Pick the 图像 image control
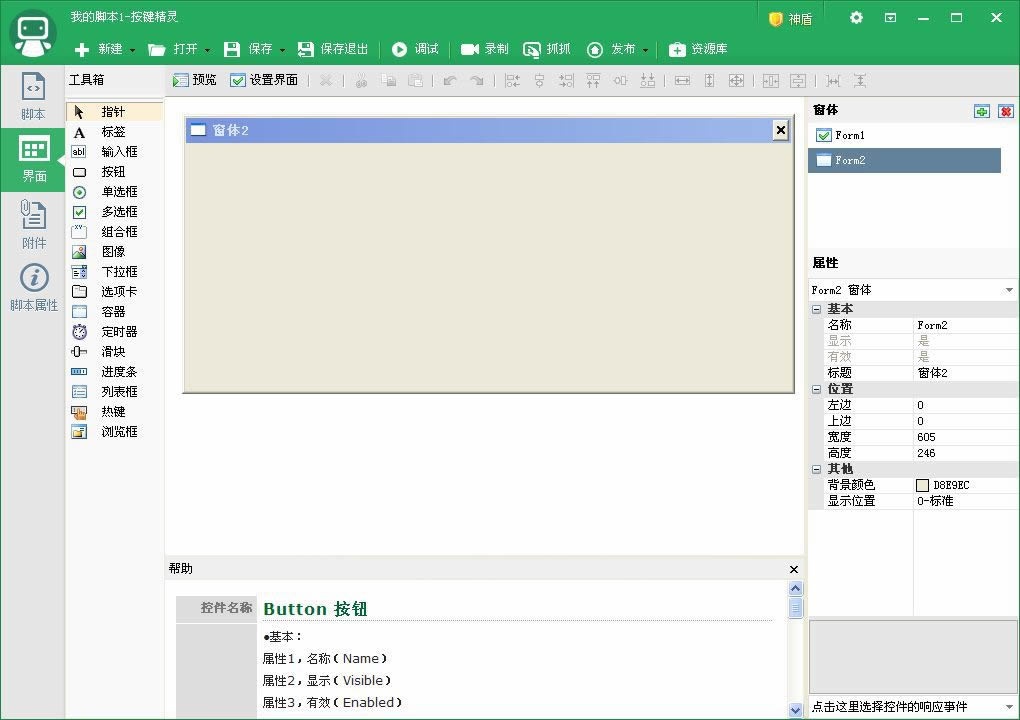The width and height of the screenshot is (1020, 720). [x=114, y=252]
